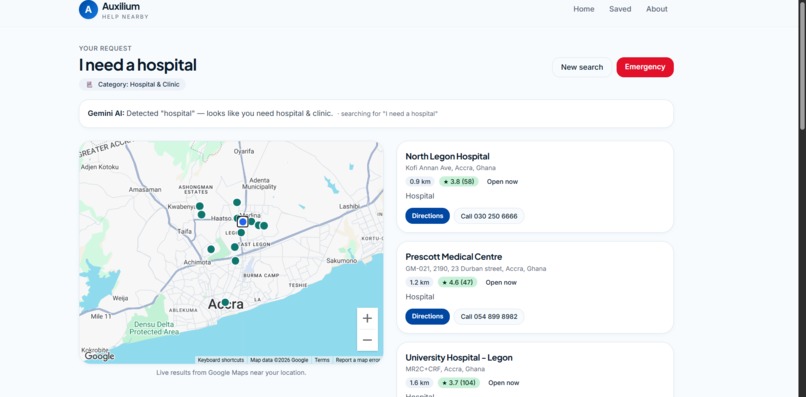Click the blue current location marker
This screenshot has width=806, height=397.
point(243,222)
